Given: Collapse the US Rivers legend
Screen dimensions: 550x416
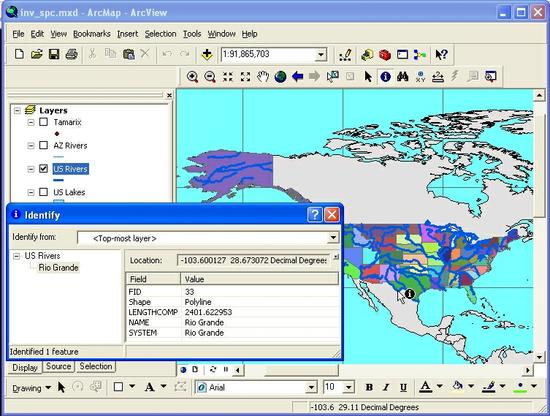Looking at the screenshot, I should (31, 169).
